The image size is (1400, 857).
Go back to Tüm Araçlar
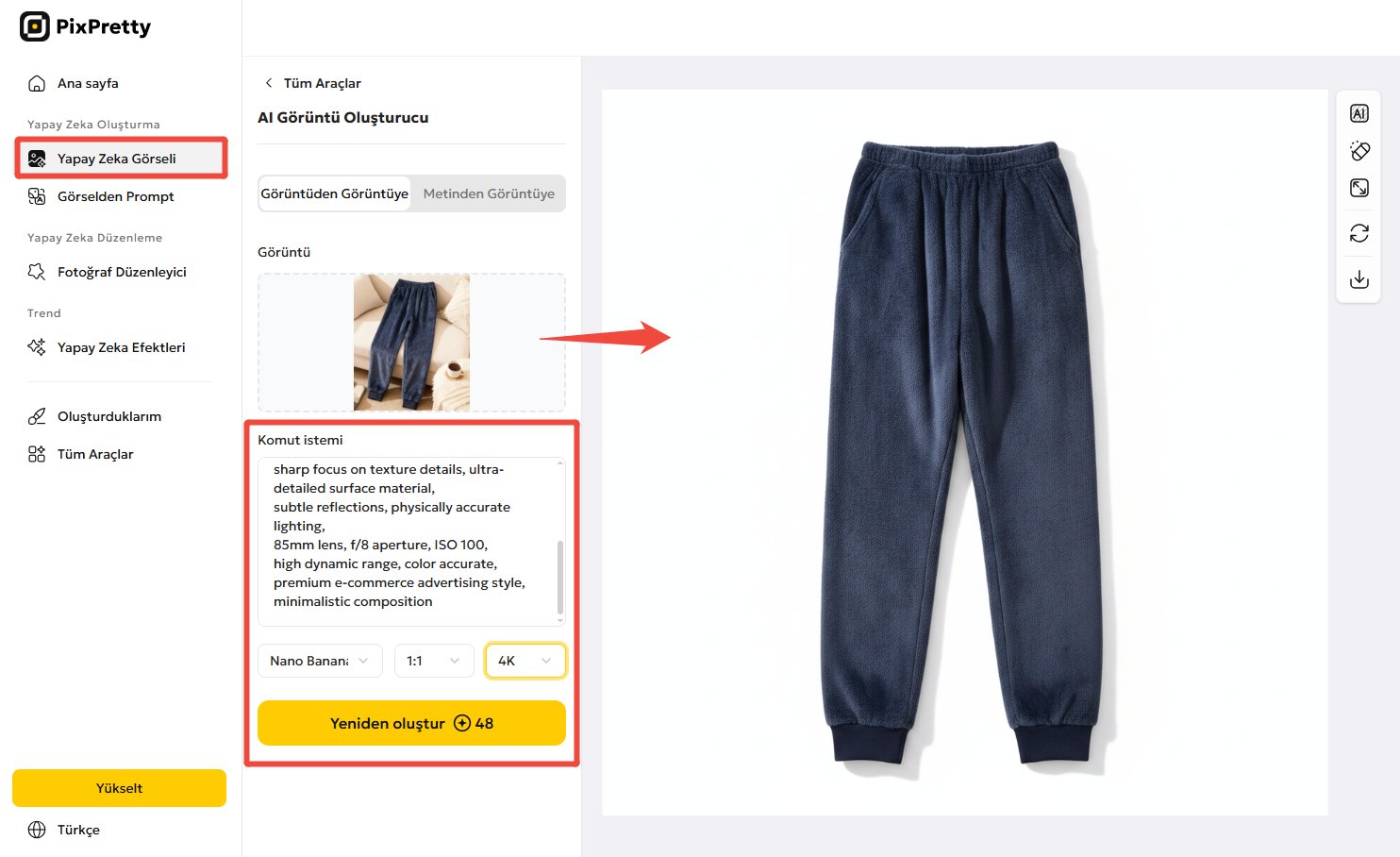point(312,83)
